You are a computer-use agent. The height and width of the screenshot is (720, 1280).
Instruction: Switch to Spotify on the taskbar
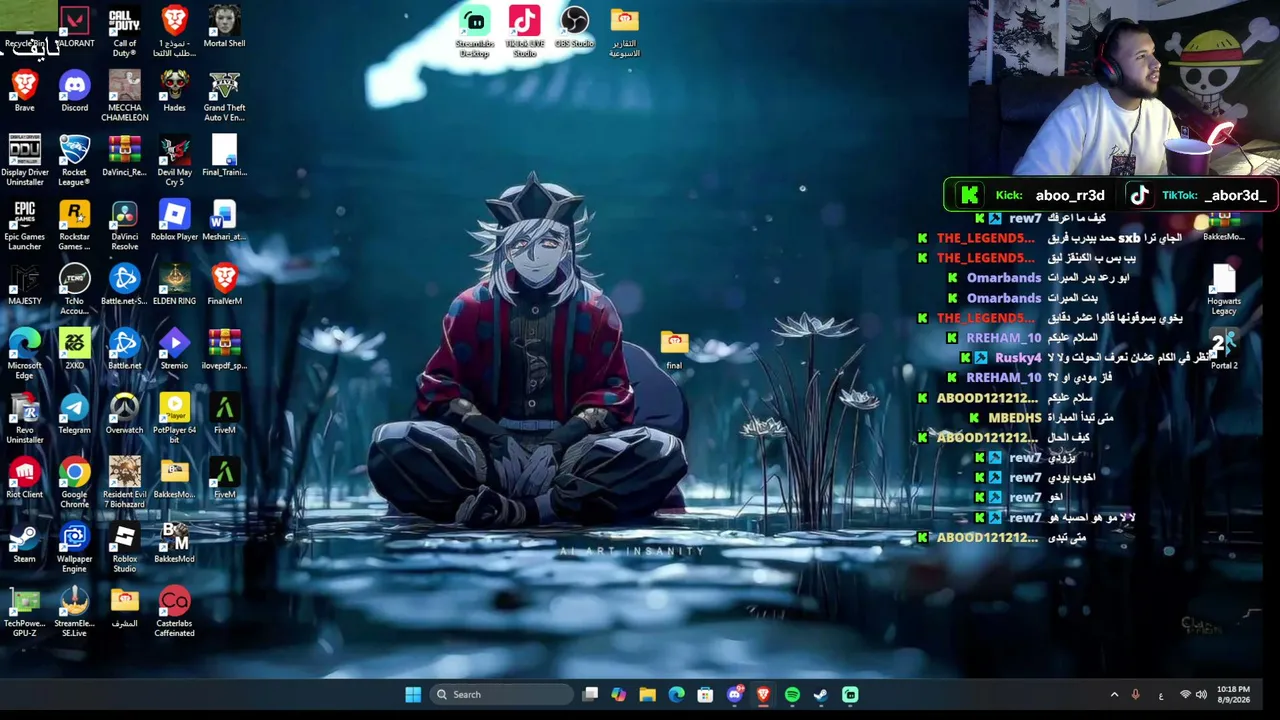click(793, 695)
